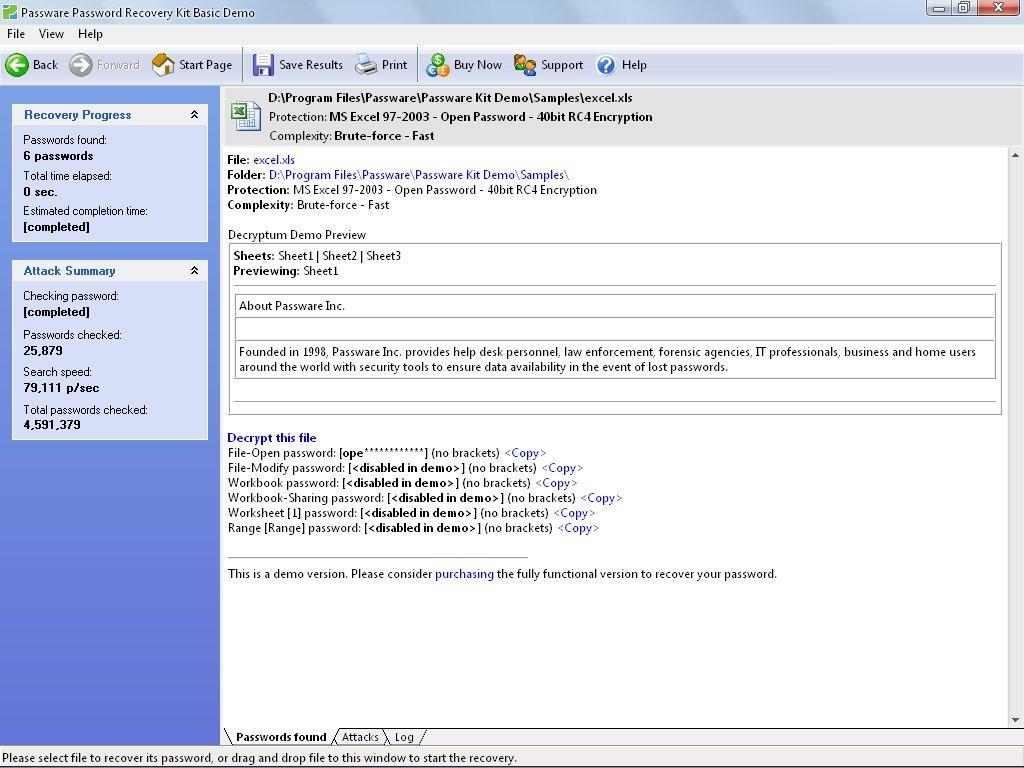Click the Recovery Progress title text
The image size is (1024, 768).
pyautogui.click(x=78, y=114)
